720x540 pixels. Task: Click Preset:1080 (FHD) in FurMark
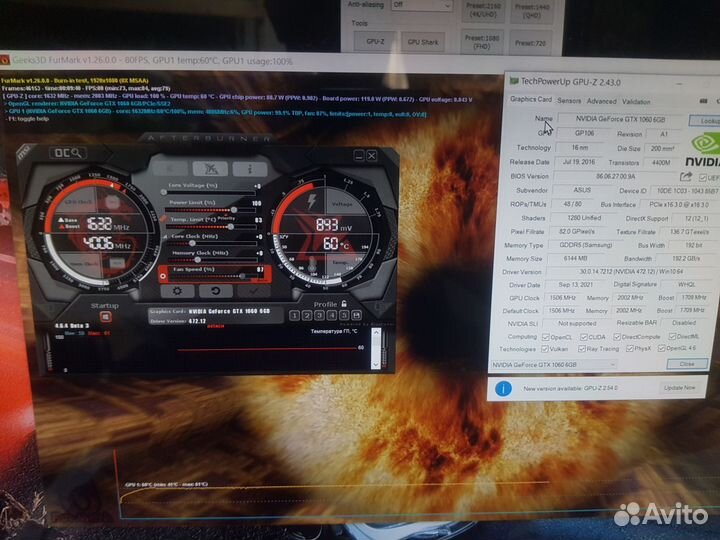(482, 42)
